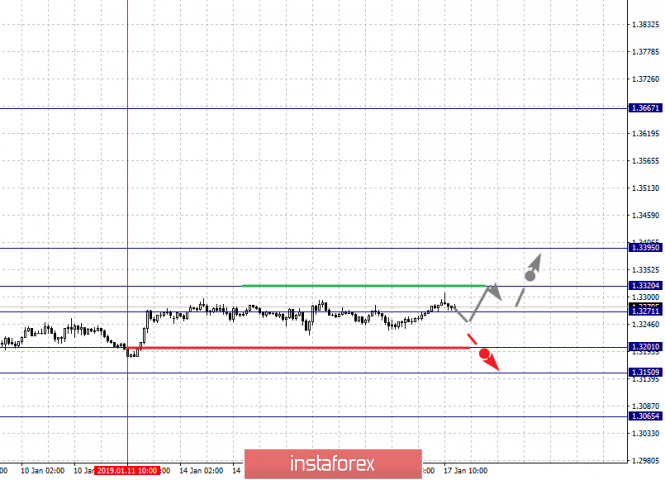Click the 1.30330 price axis value
This screenshot has height=480, width=665.
[x=645, y=433]
